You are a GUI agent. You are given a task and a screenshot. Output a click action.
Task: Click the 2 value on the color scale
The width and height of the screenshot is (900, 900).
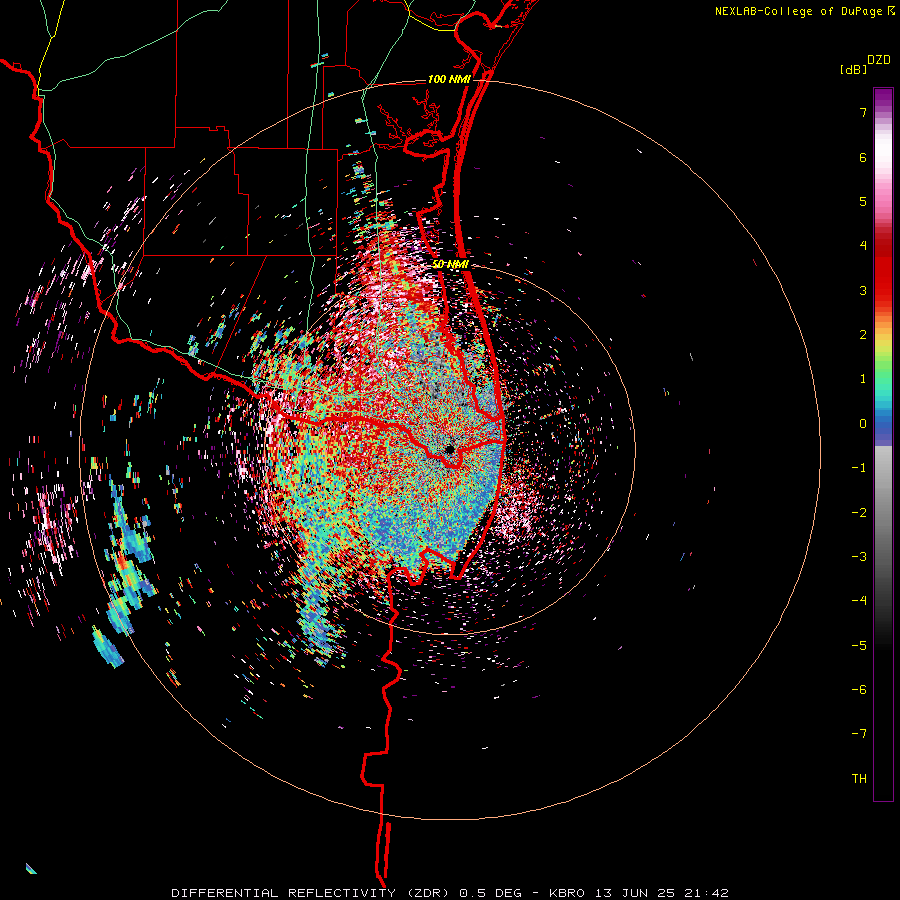(x=863, y=335)
